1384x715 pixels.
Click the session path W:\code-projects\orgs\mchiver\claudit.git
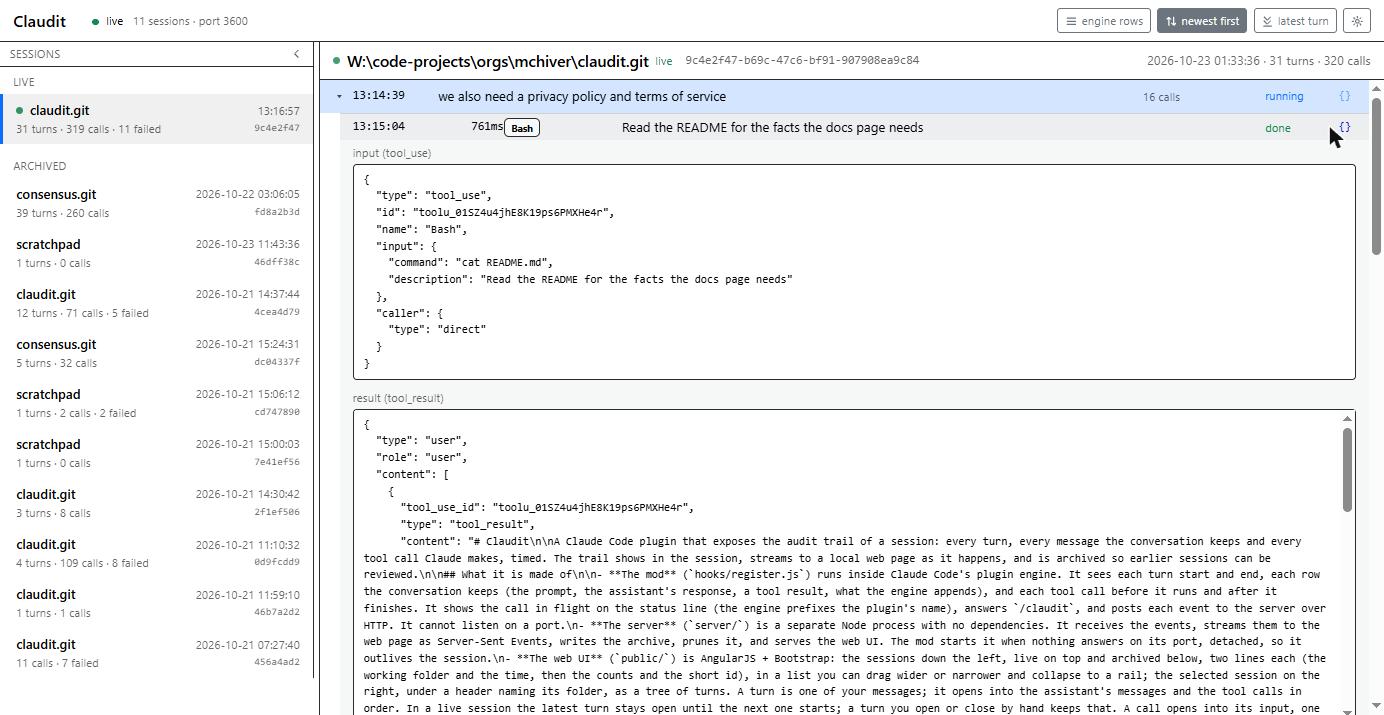(498, 61)
